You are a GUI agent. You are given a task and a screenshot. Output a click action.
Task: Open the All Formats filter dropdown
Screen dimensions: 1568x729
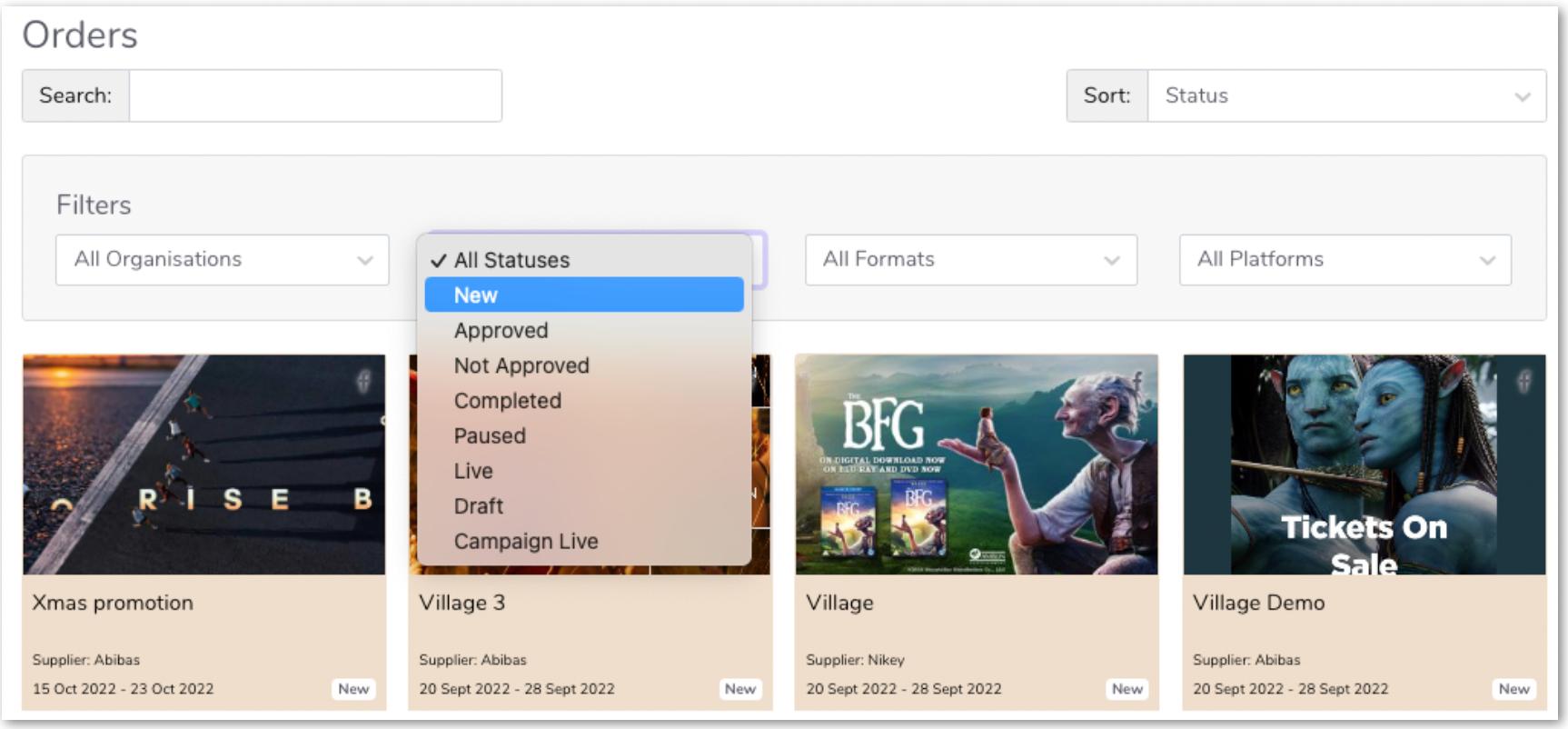(x=971, y=260)
